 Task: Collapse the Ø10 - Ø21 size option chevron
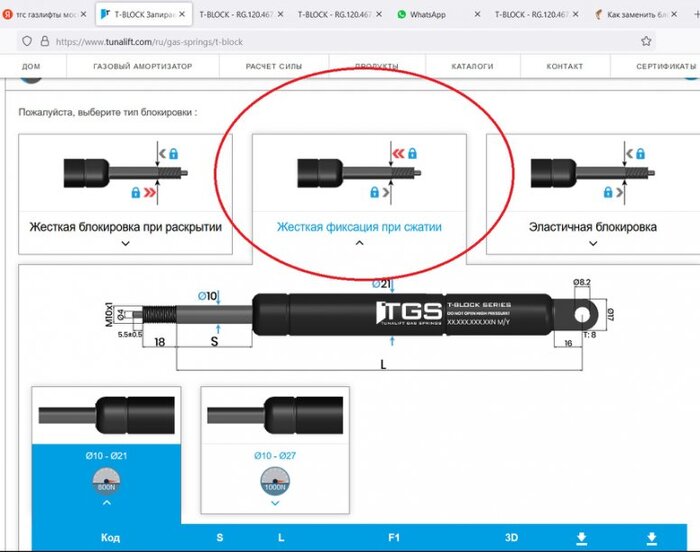coord(106,503)
